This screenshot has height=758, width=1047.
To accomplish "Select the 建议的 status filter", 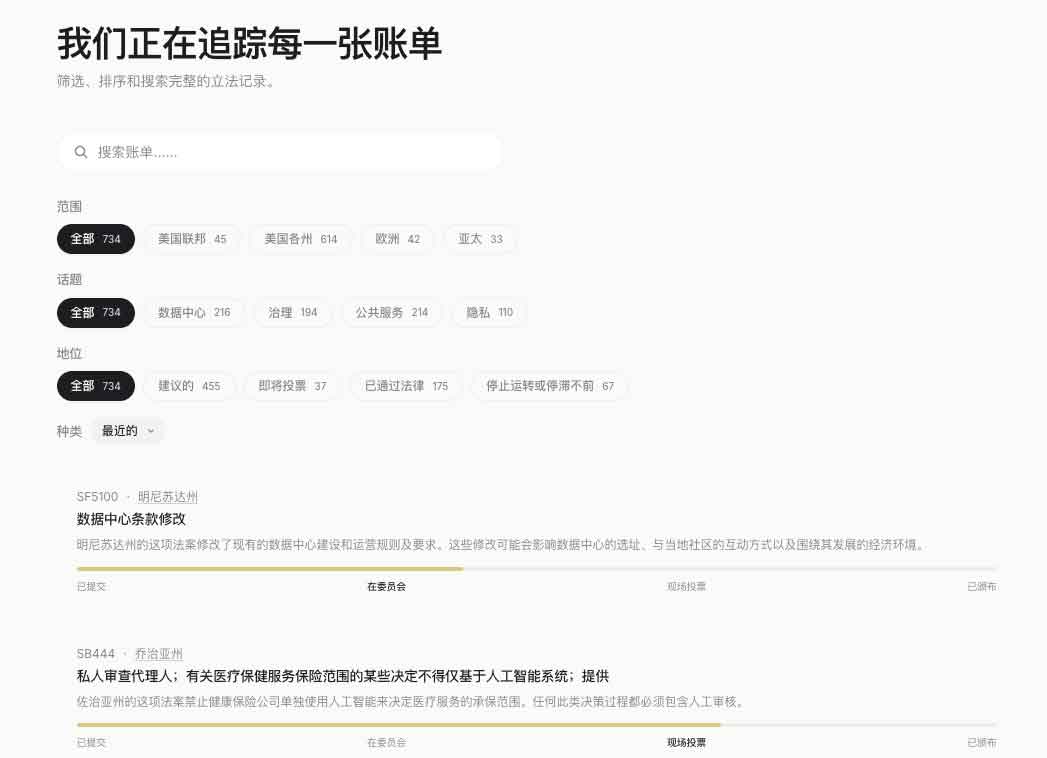I will pos(189,386).
